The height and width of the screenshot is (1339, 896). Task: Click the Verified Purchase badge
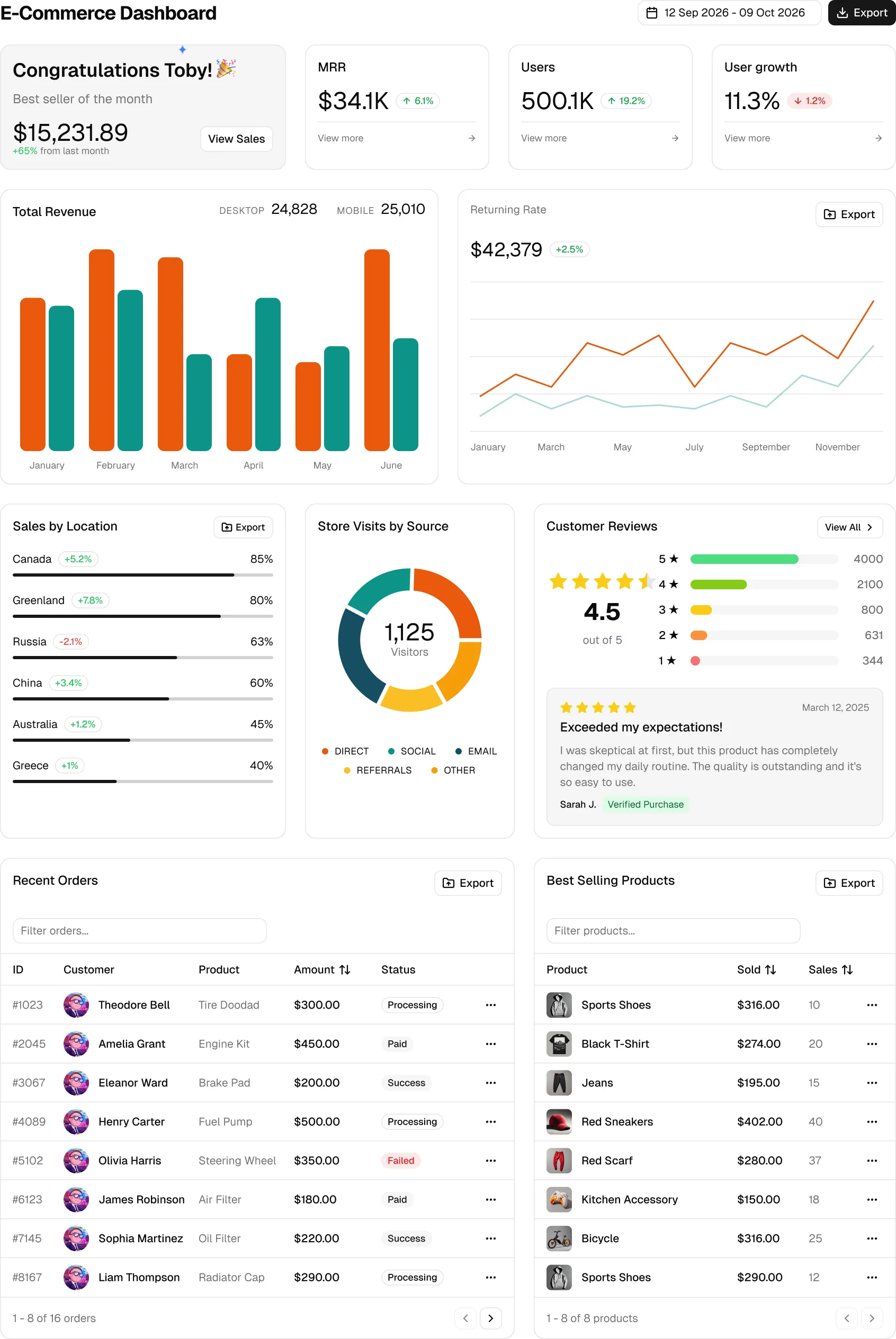645,804
